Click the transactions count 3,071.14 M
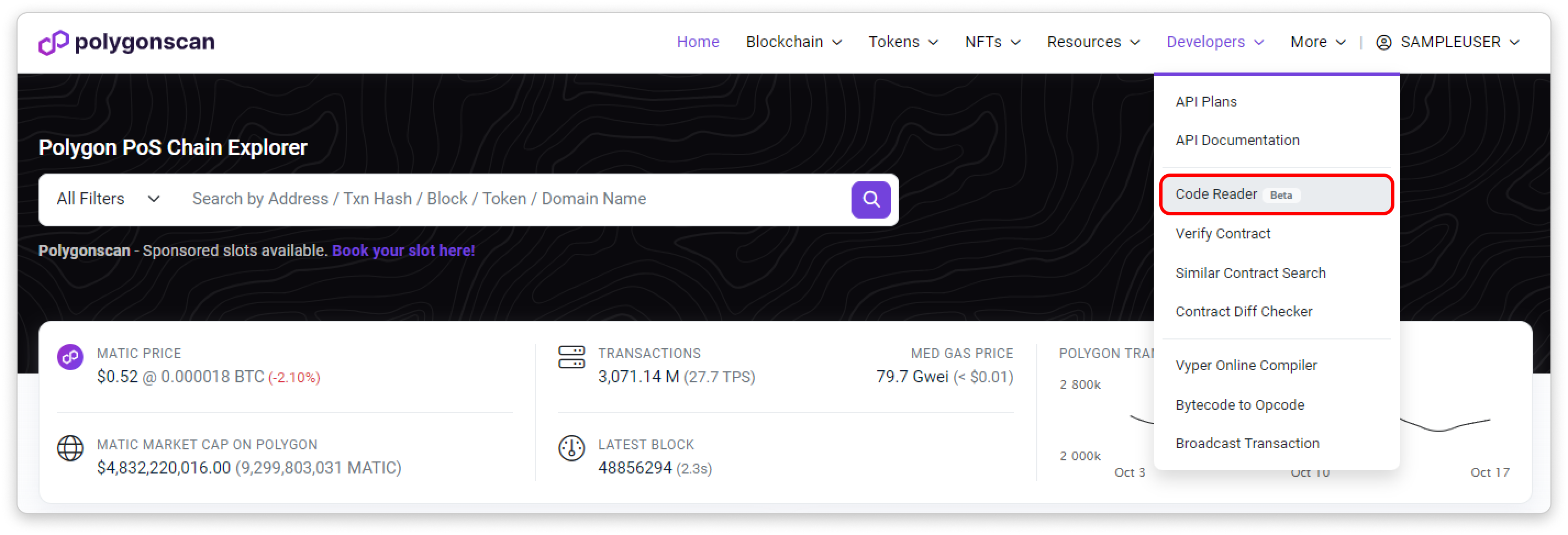Image resolution: width=1568 pixels, height=535 pixels. [x=638, y=377]
